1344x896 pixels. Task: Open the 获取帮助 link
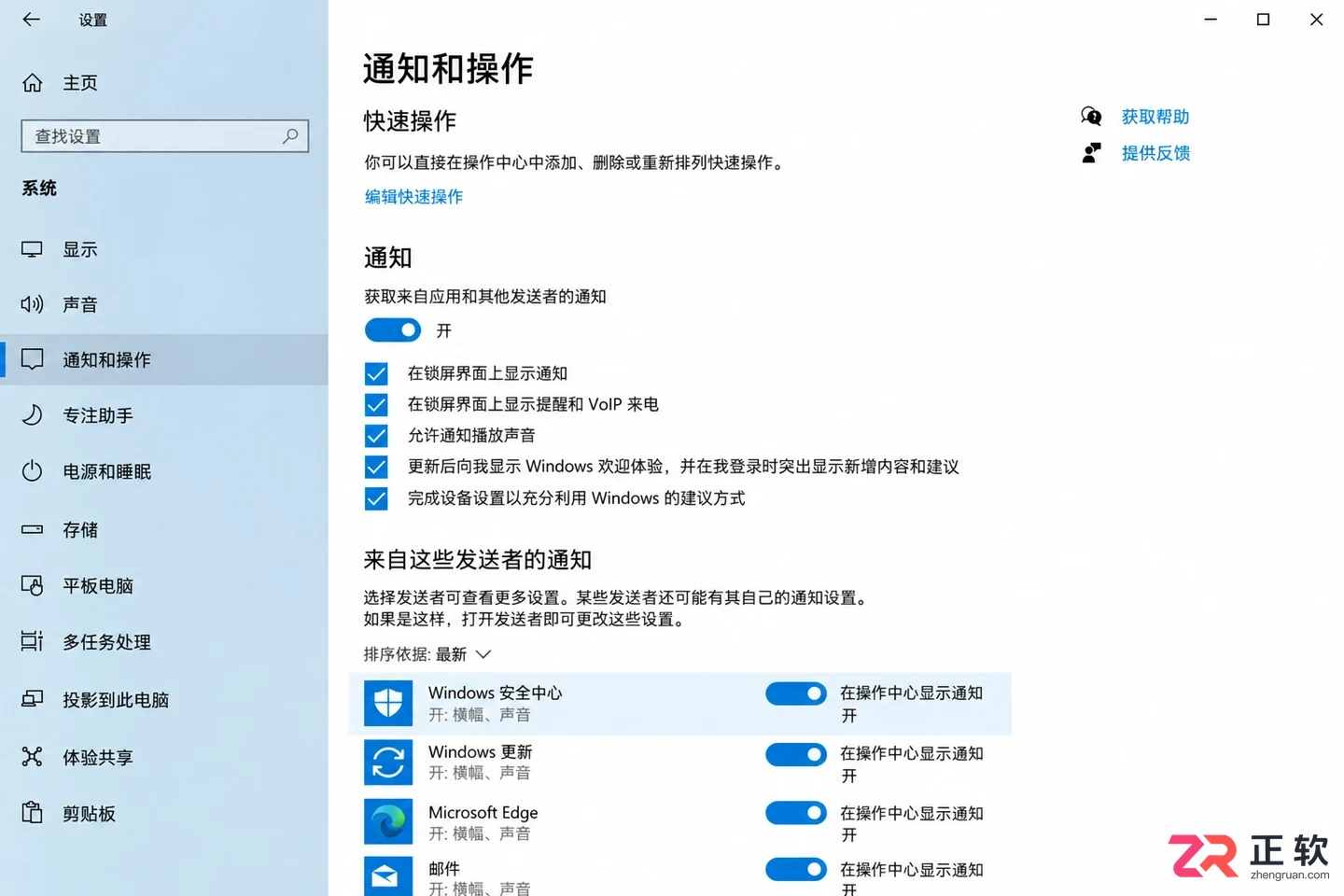[1155, 117]
